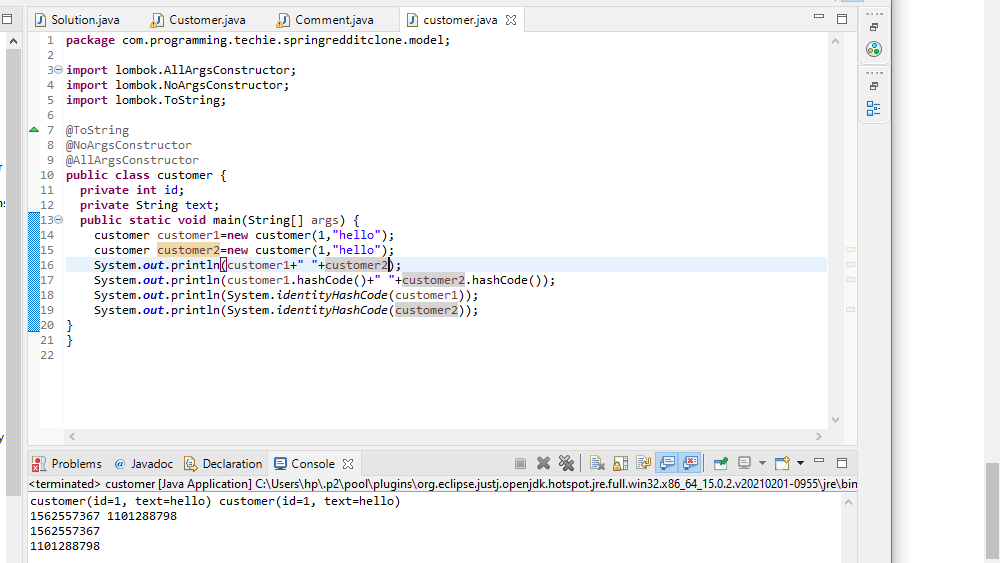Collapse the main method fold at line 13
The height and width of the screenshot is (563, 1000).
pyautogui.click(x=59, y=219)
